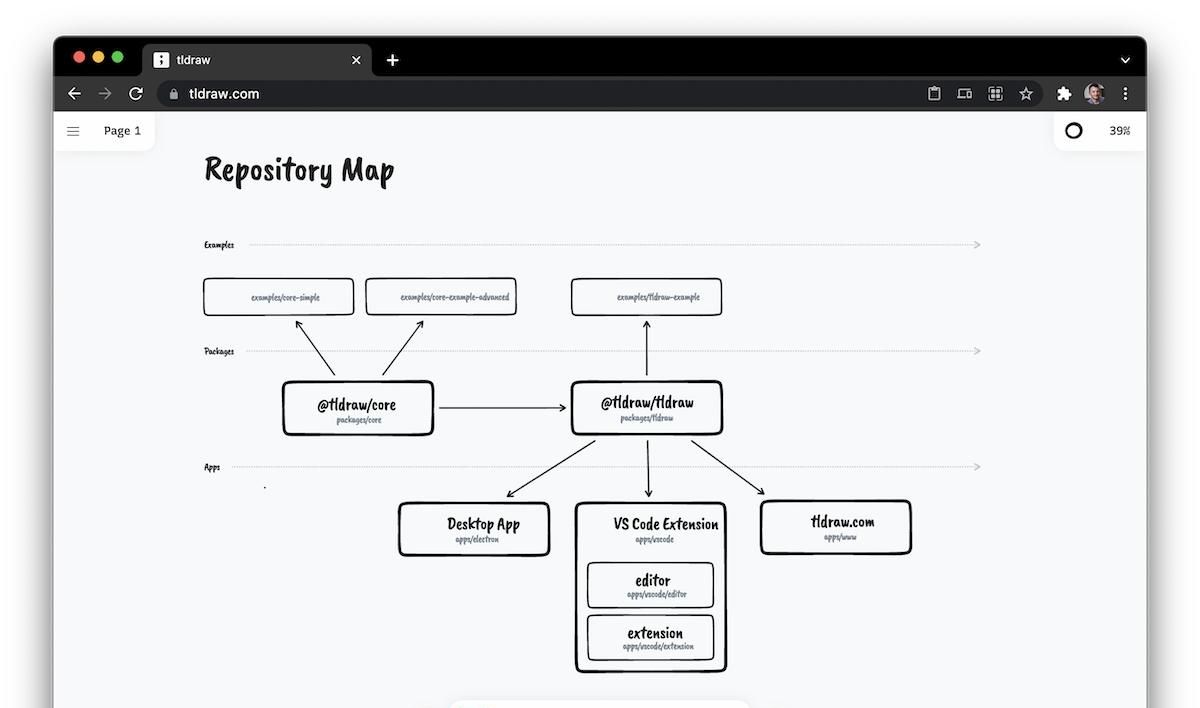Go back using browser back arrow
This screenshot has height=708, width=1200.
(x=74, y=94)
